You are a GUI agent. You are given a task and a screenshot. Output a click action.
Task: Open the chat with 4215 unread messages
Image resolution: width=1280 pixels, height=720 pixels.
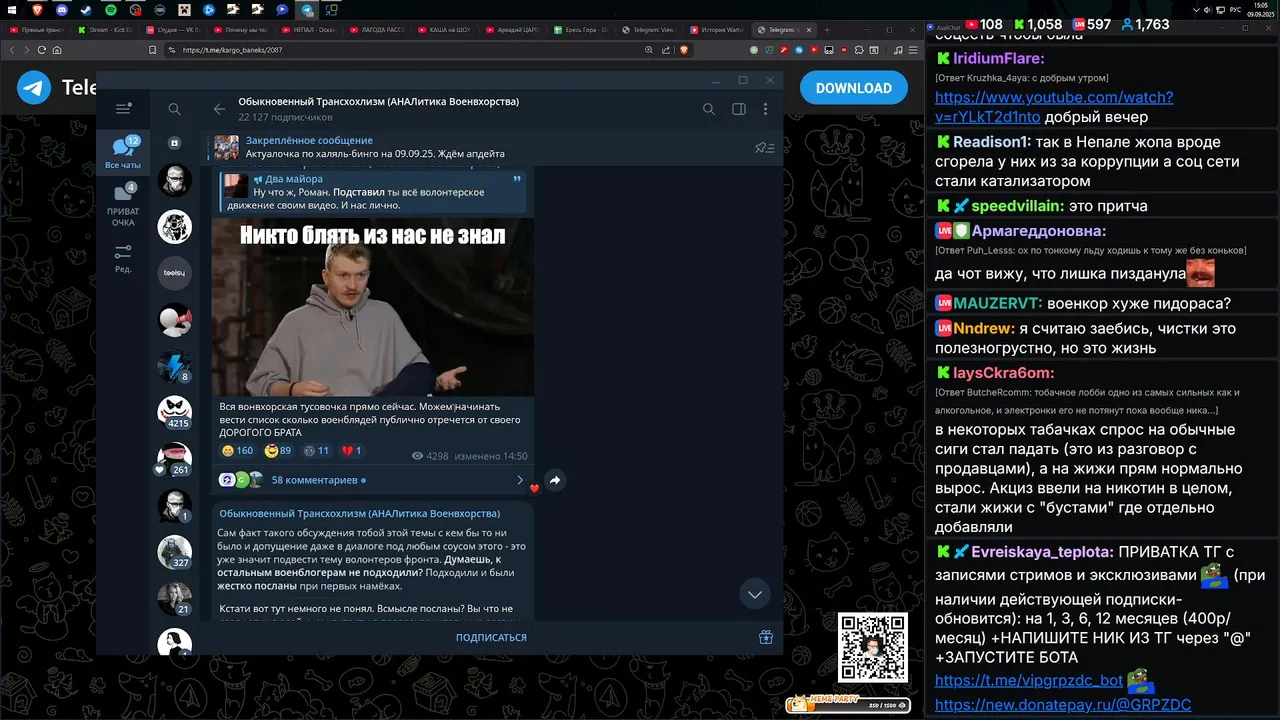175,412
